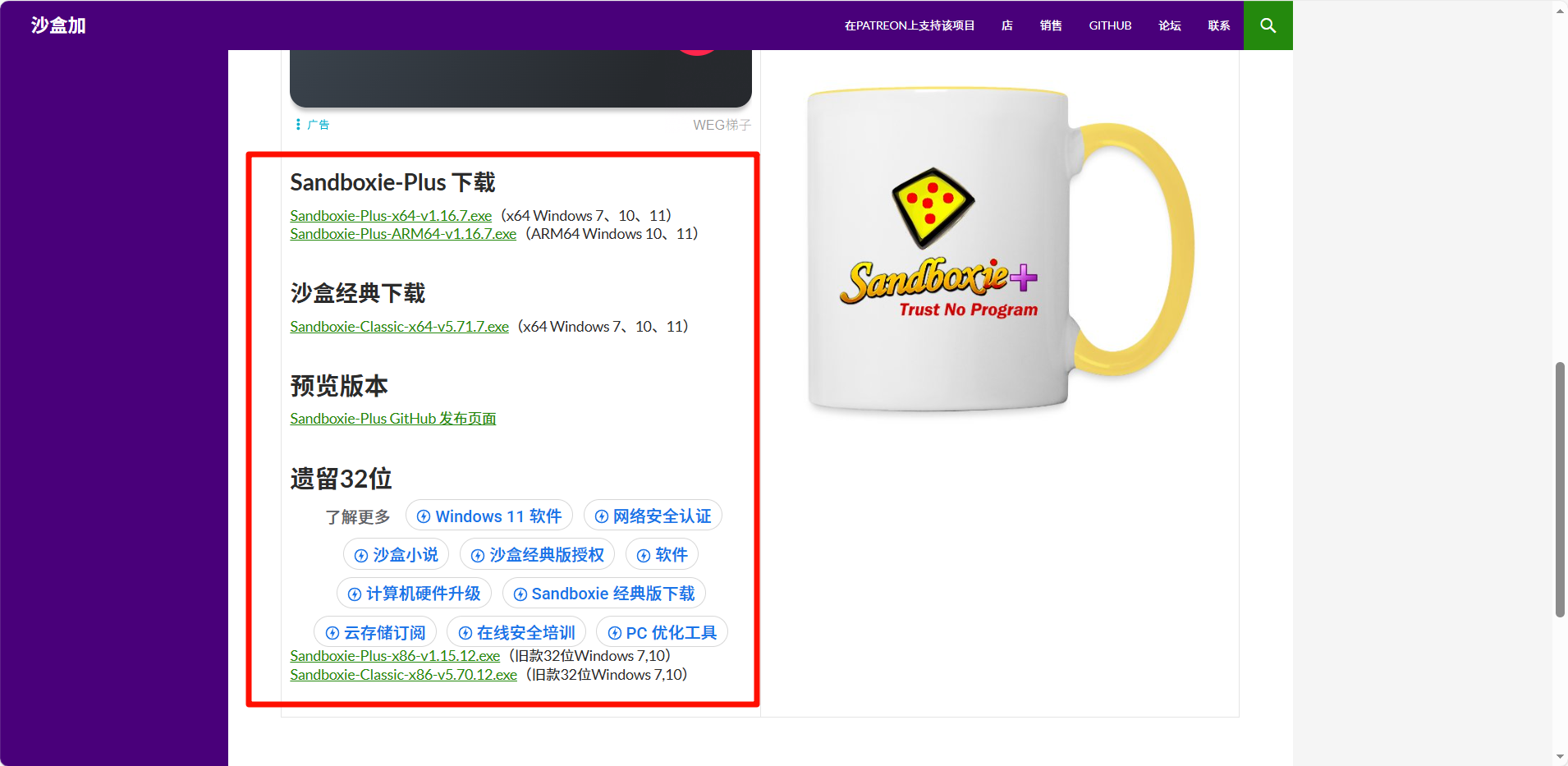
Task: Click the PC 优化工具 ad chip
Action: click(x=663, y=632)
